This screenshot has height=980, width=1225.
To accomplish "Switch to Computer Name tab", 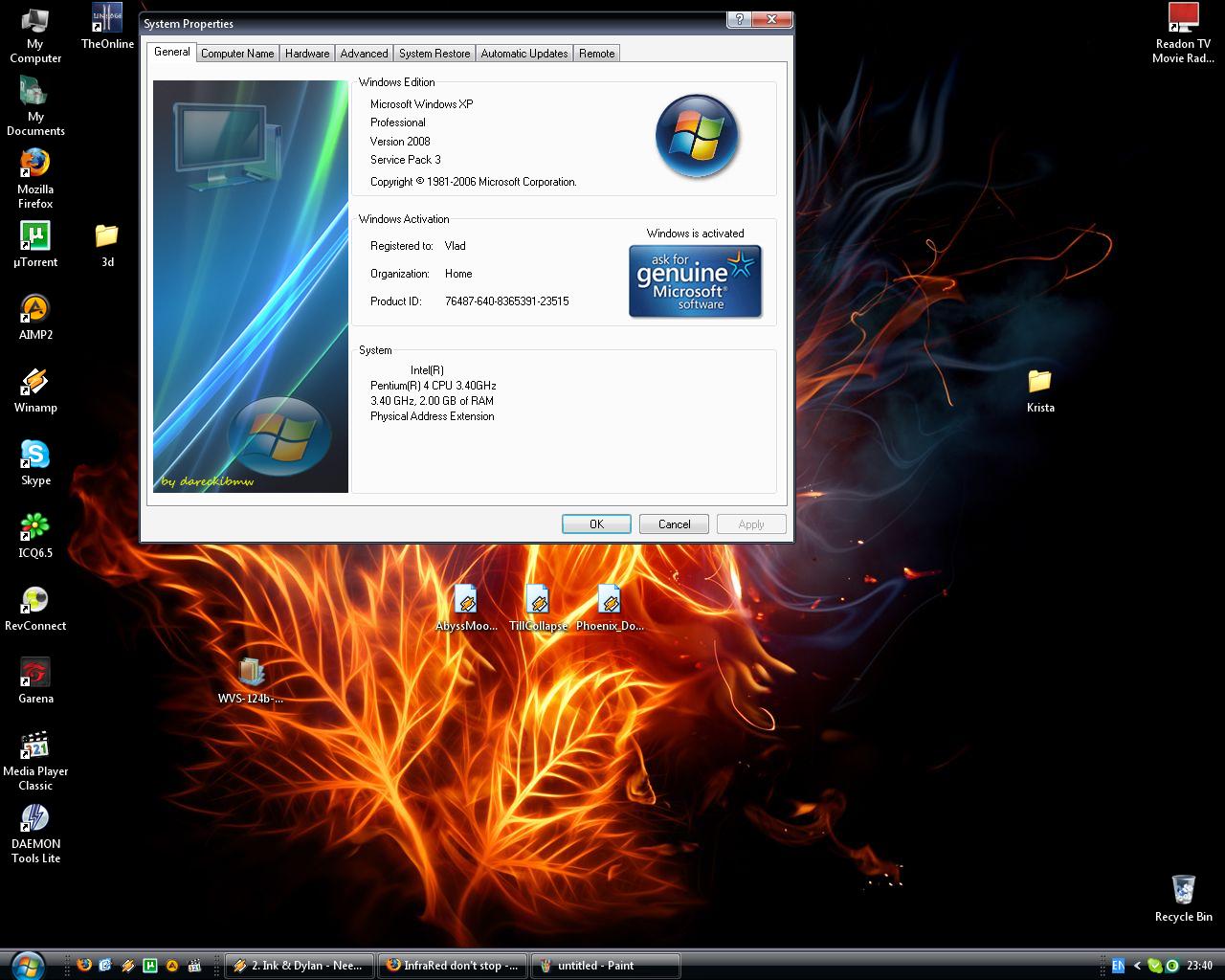I will click(237, 54).
